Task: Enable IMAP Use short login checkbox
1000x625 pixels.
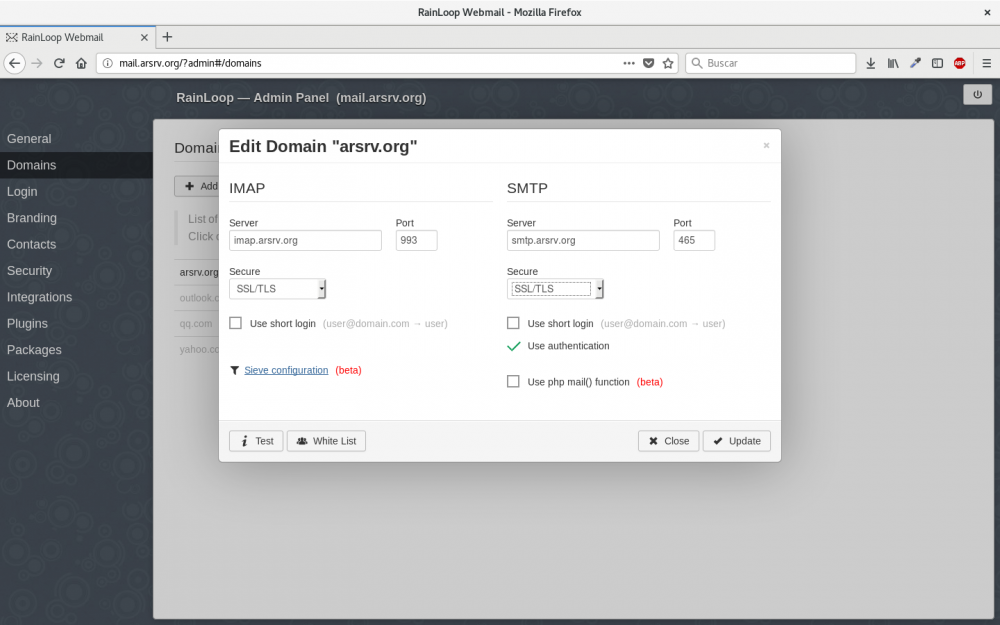Action: pos(235,323)
